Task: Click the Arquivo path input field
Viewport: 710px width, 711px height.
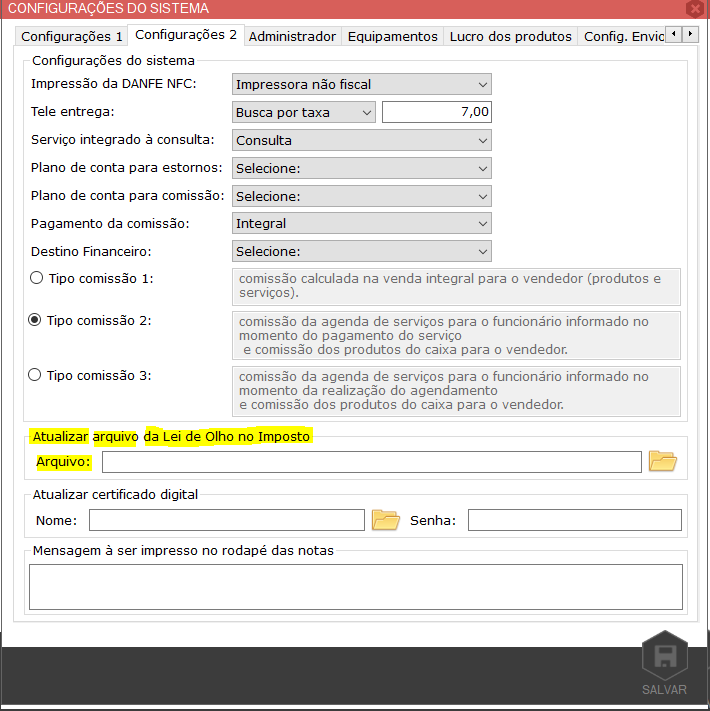Action: pos(371,462)
